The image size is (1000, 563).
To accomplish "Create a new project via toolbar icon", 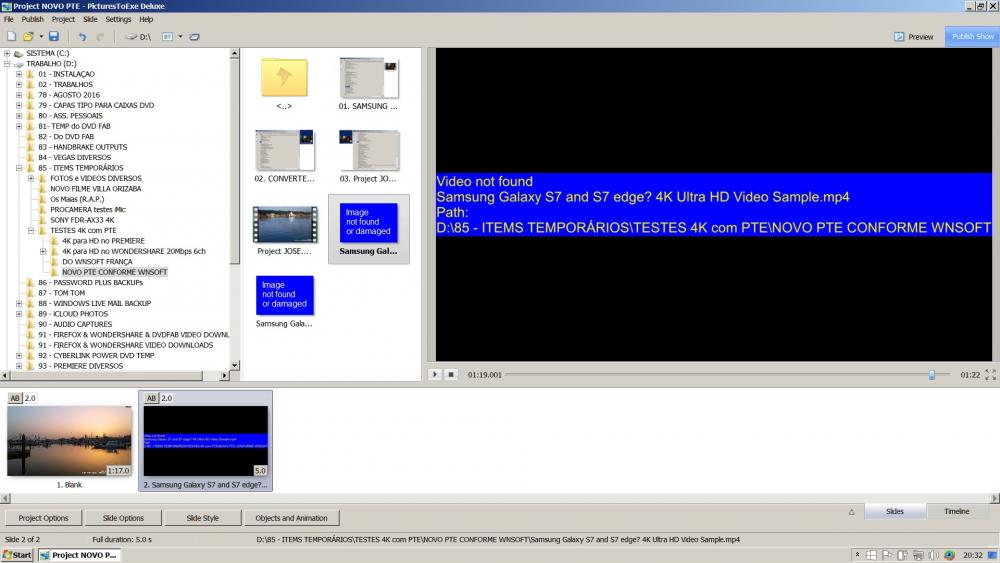I will coord(11,37).
